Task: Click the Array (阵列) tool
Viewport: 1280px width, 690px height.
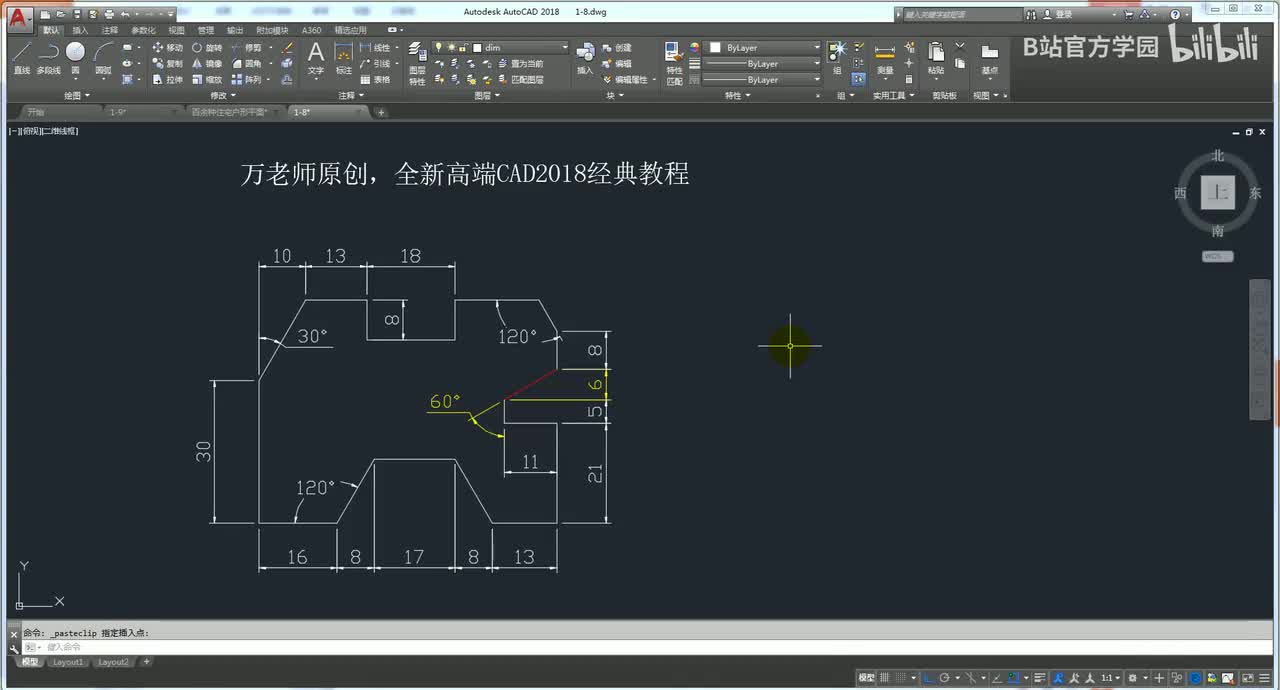Action: point(246,79)
